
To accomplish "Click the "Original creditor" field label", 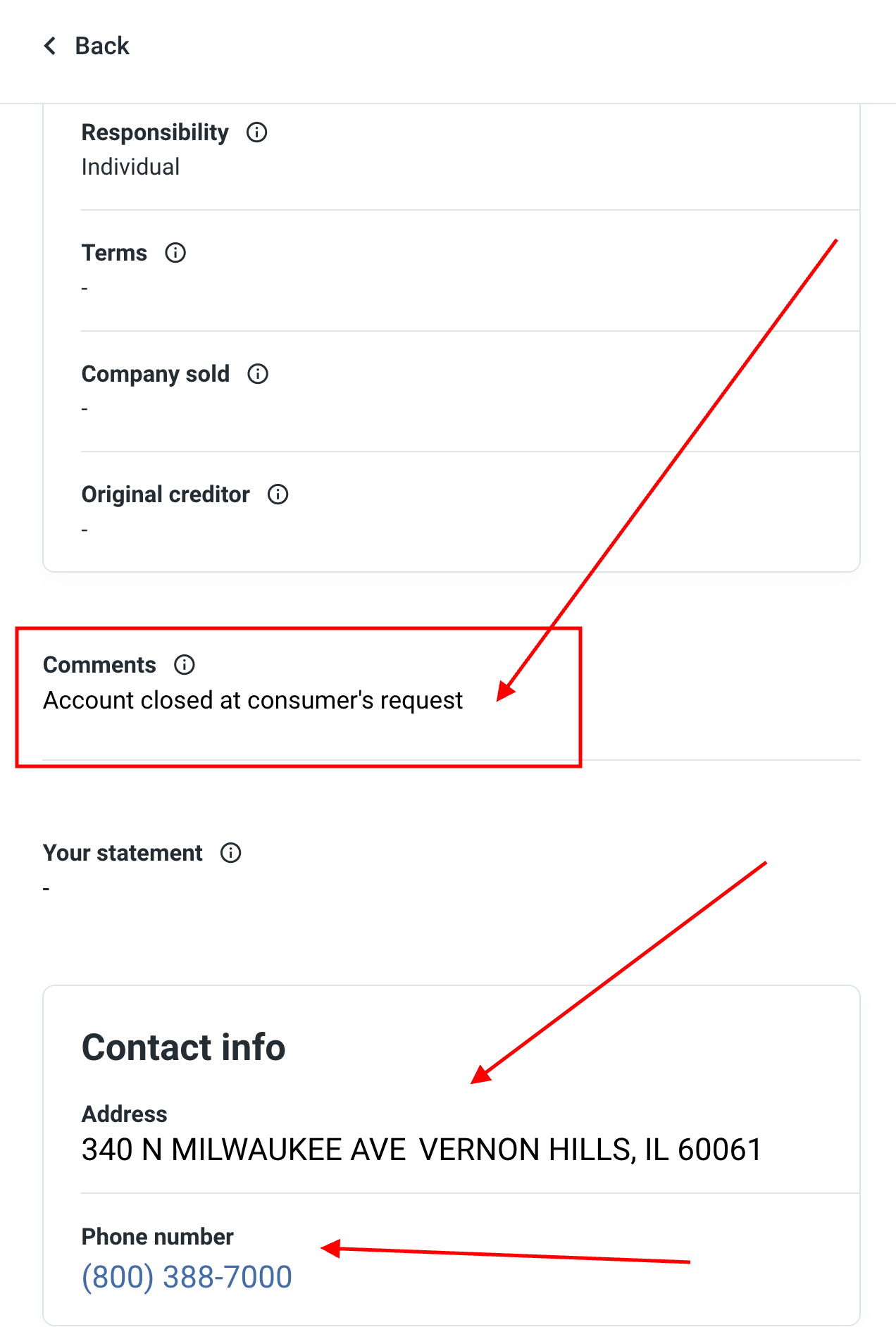I will (x=166, y=494).
